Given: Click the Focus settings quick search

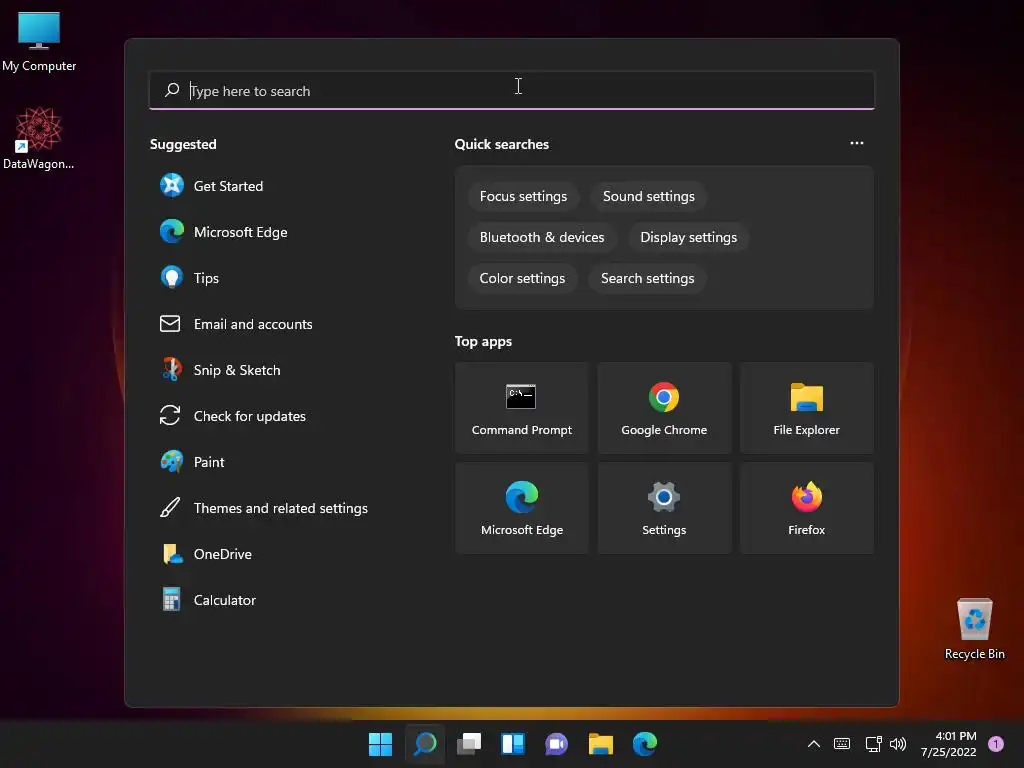Looking at the screenshot, I should pyautogui.click(x=523, y=197).
